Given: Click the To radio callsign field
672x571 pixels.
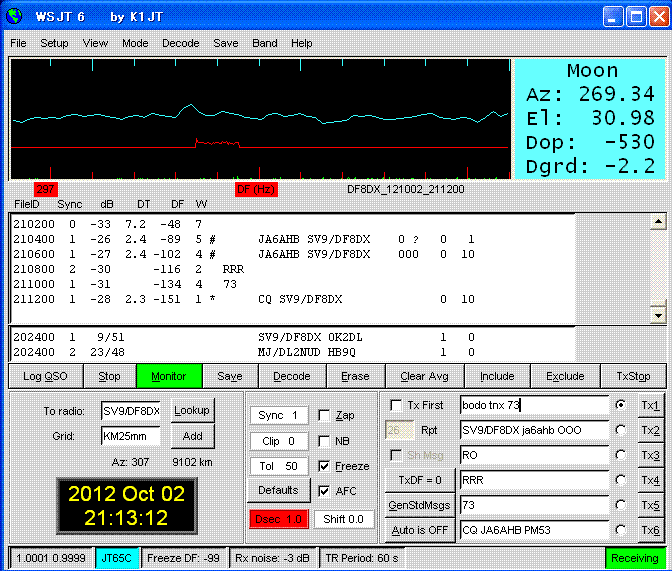Looking at the screenshot, I should [131, 411].
